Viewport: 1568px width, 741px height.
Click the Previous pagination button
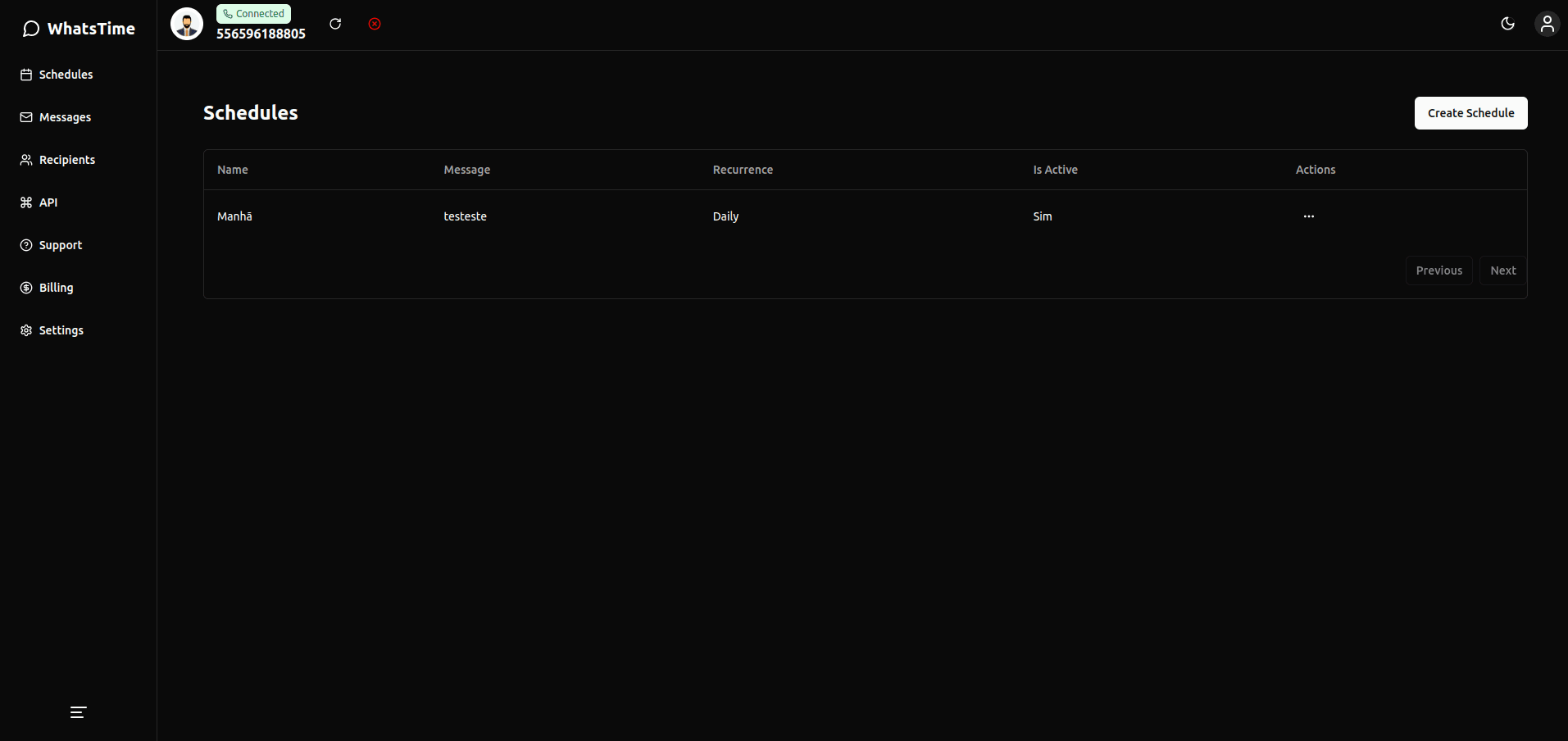[1438, 270]
